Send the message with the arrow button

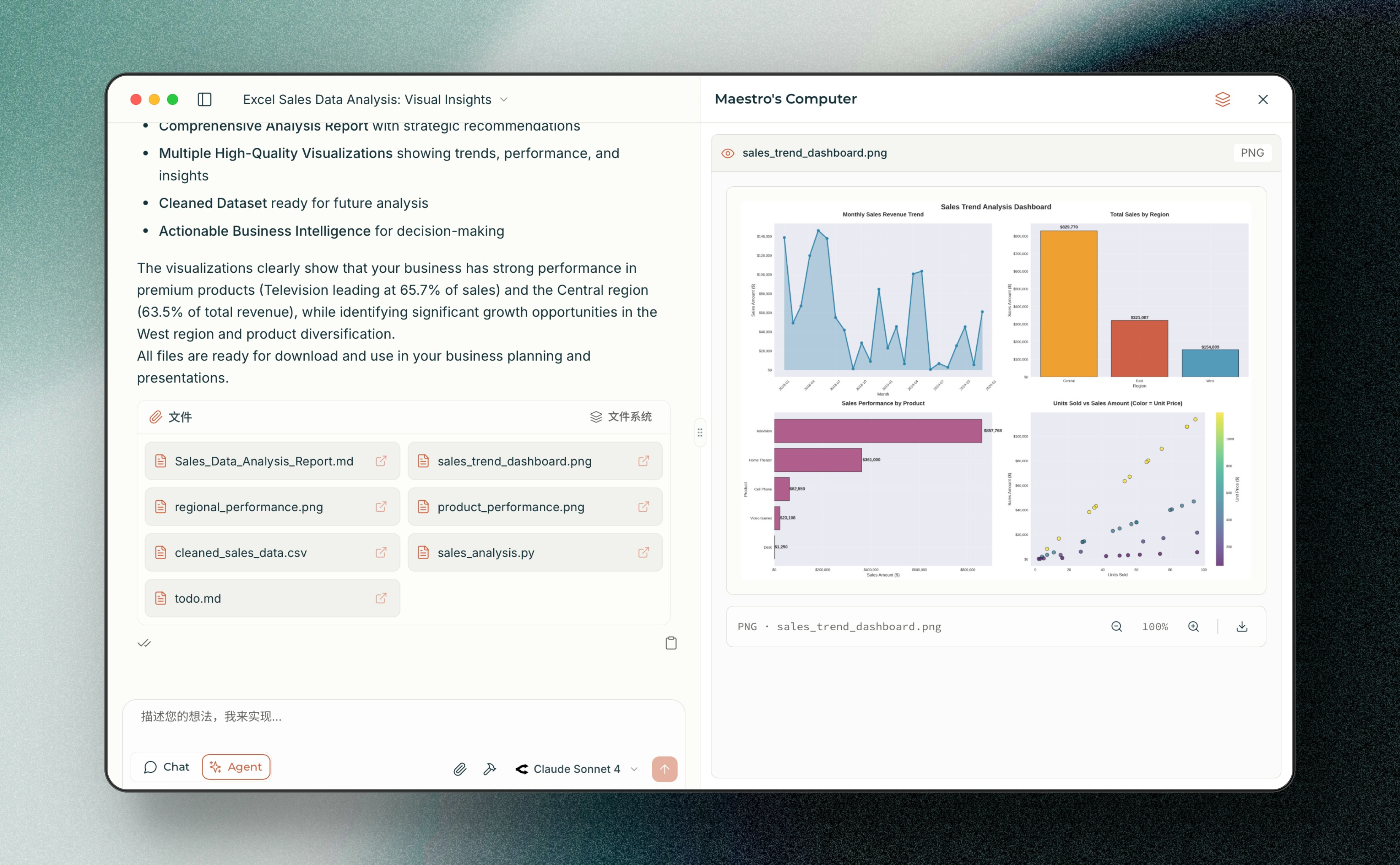coord(664,769)
